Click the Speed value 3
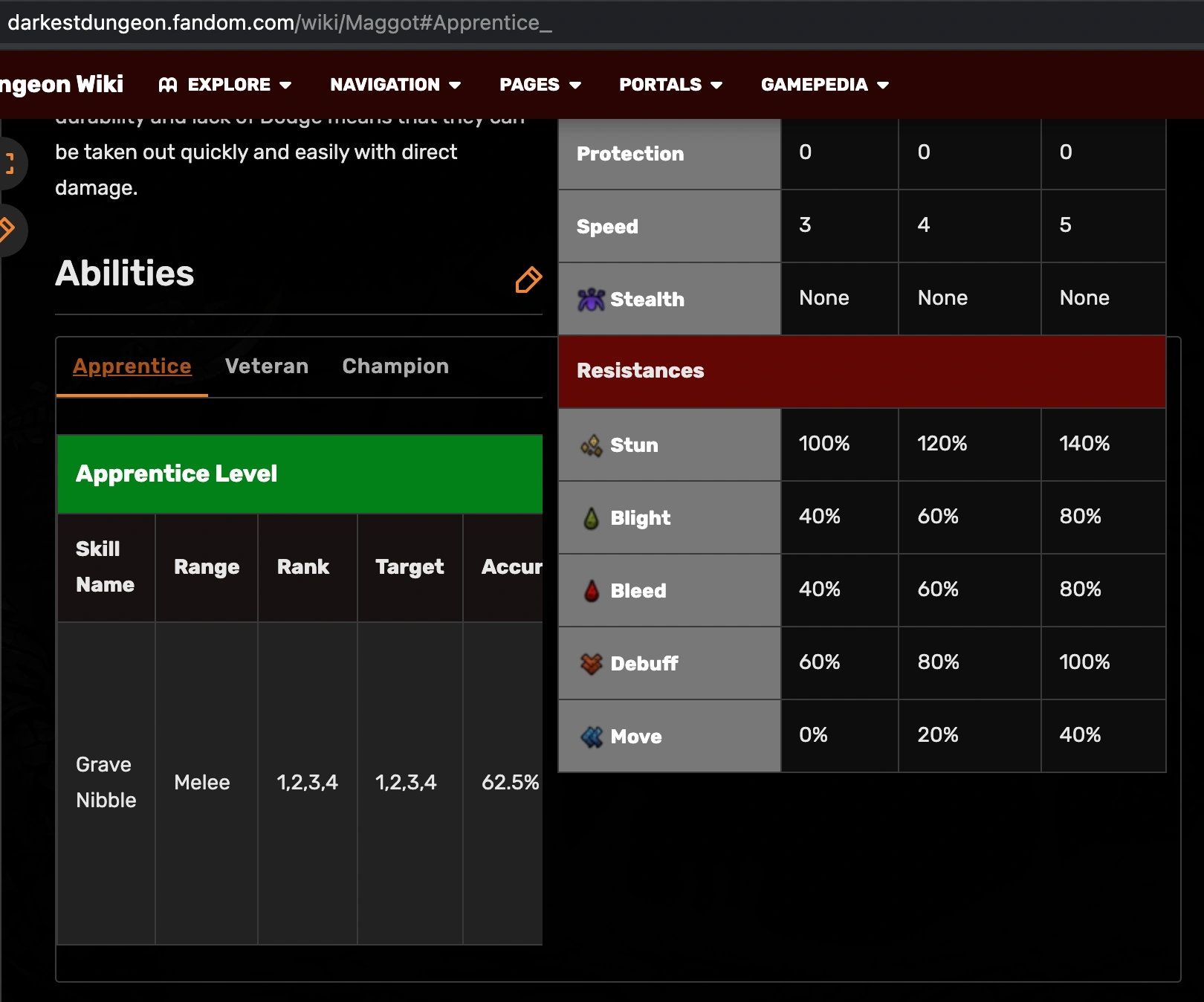The image size is (1204, 1002). click(x=805, y=225)
